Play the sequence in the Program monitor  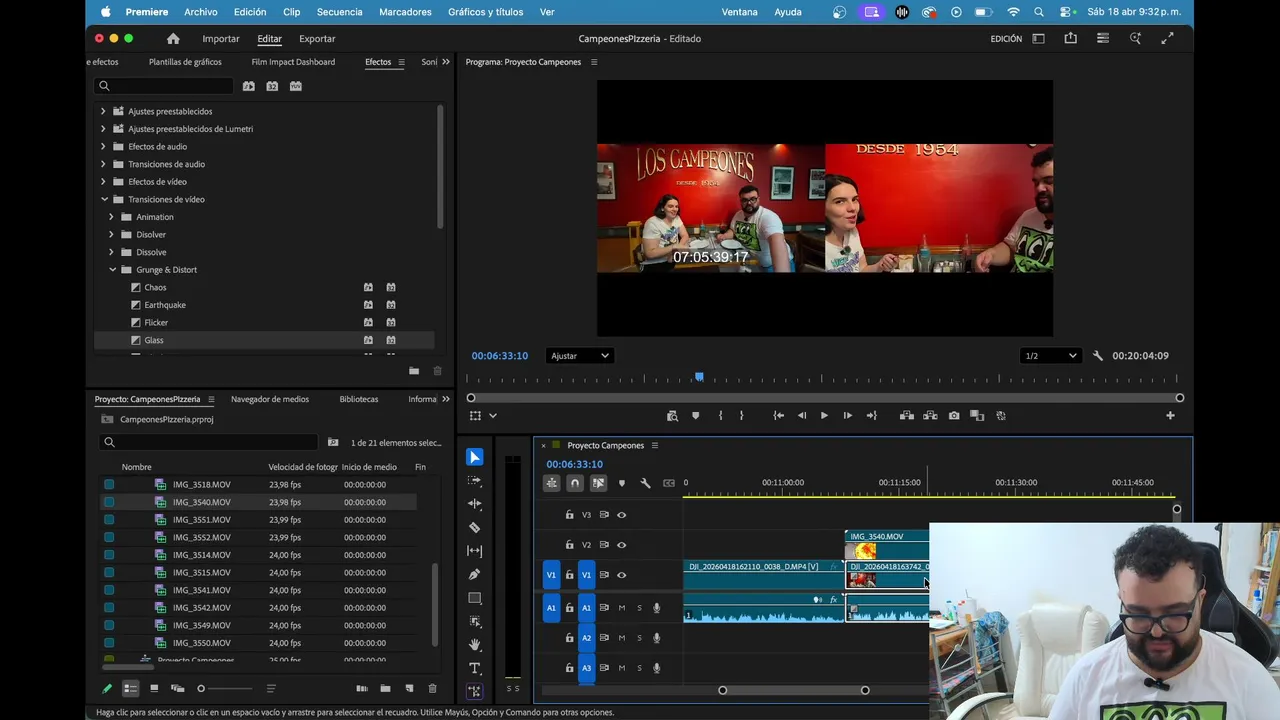coord(824,416)
